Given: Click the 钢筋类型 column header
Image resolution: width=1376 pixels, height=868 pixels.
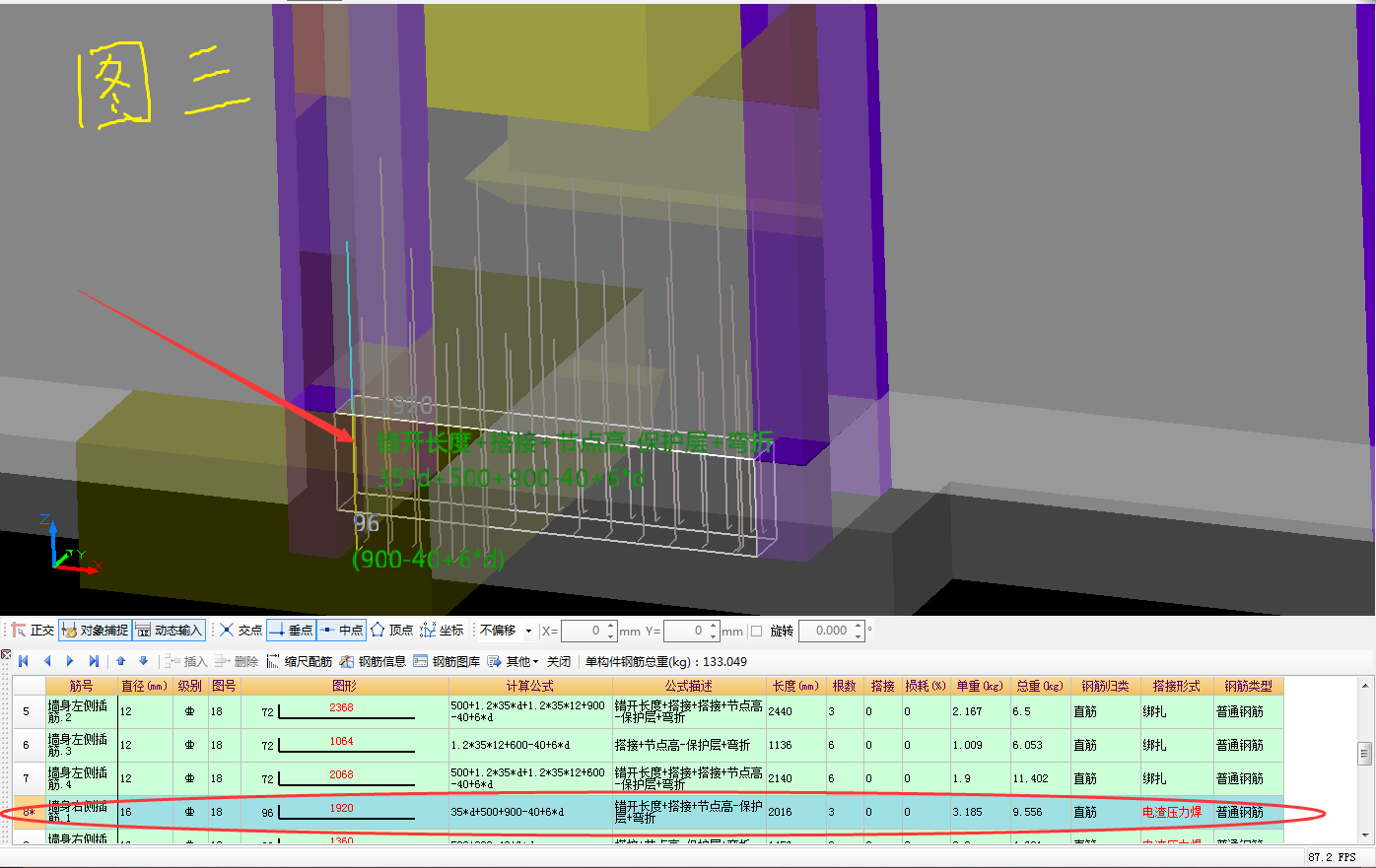Looking at the screenshot, I should (x=1249, y=686).
